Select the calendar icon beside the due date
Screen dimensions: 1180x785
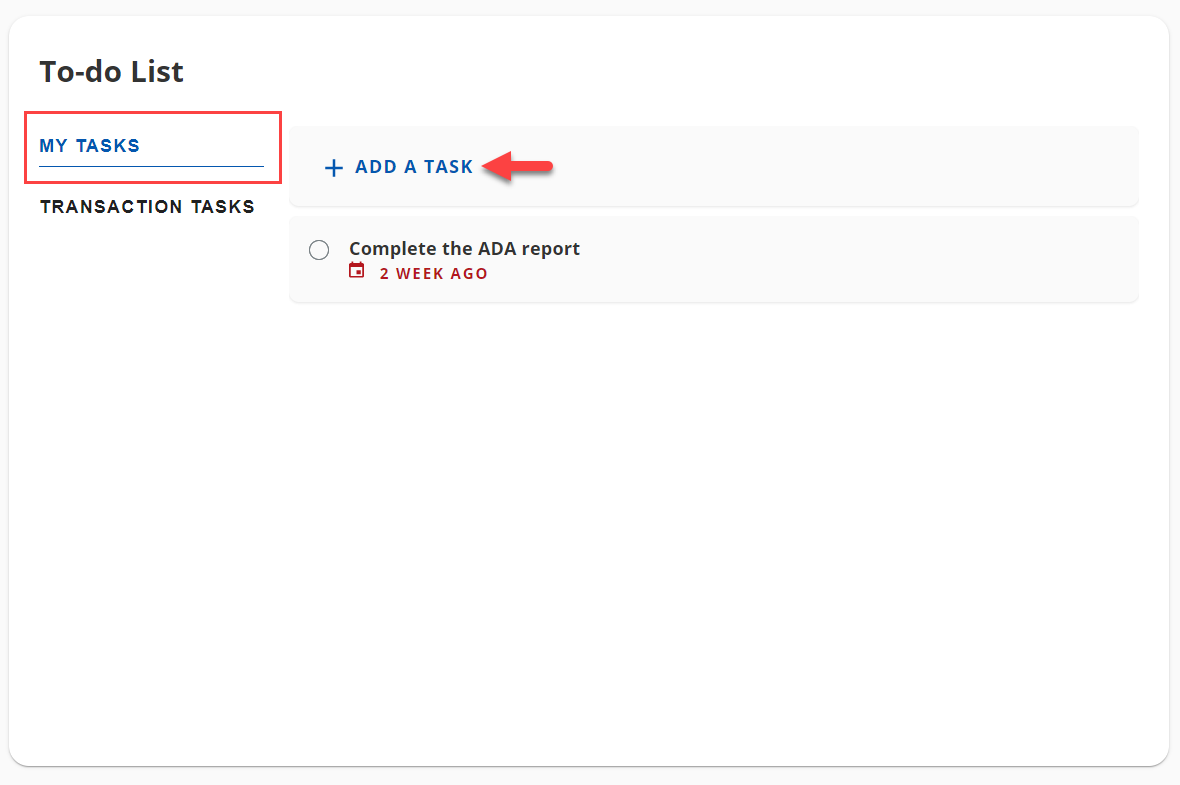click(x=357, y=270)
